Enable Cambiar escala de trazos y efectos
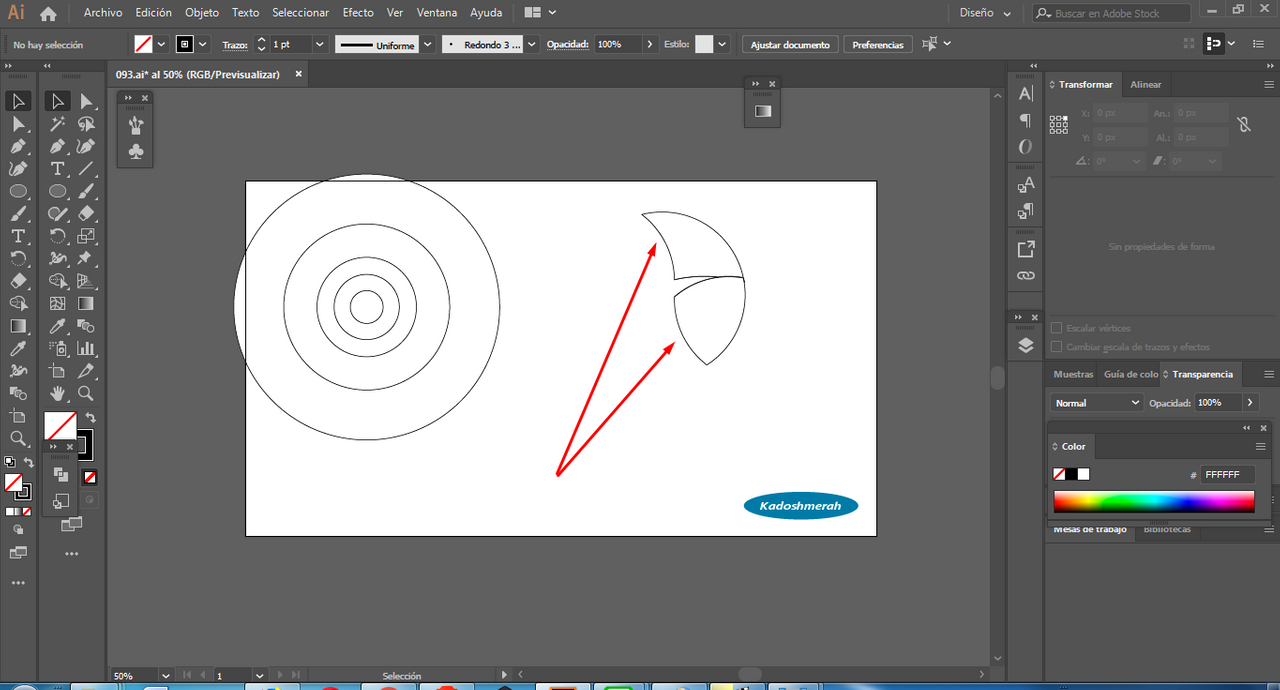1280x690 pixels. pyautogui.click(x=1057, y=347)
